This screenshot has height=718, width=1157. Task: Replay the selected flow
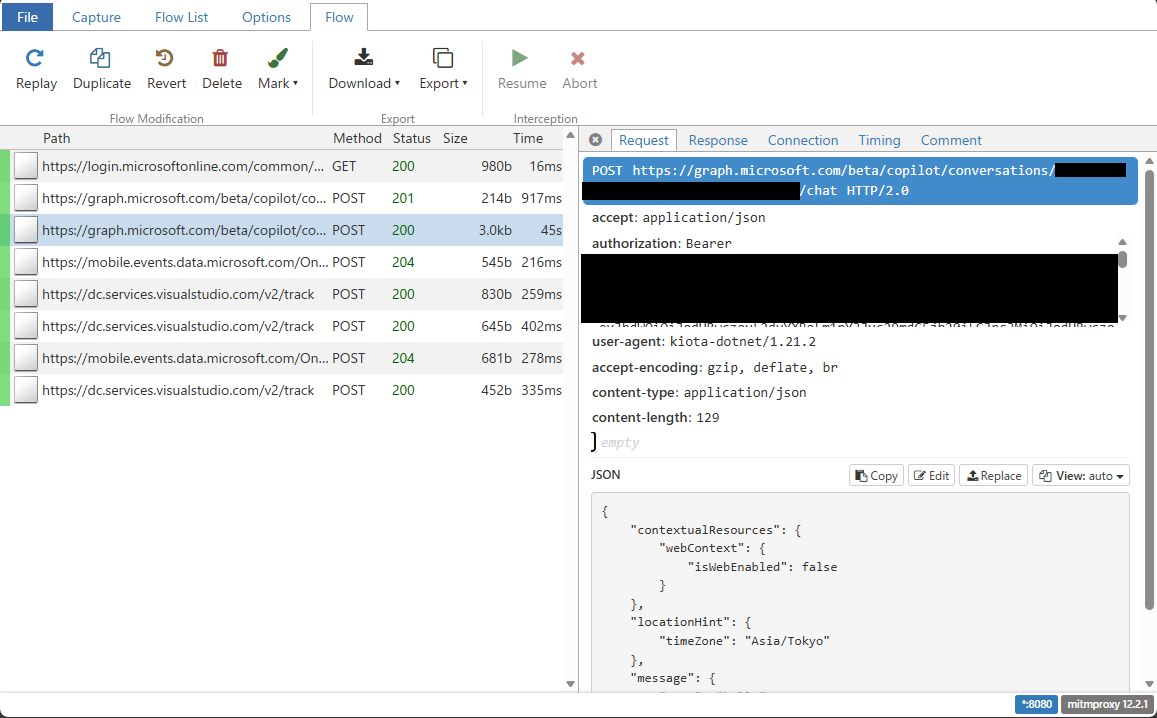click(36, 68)
